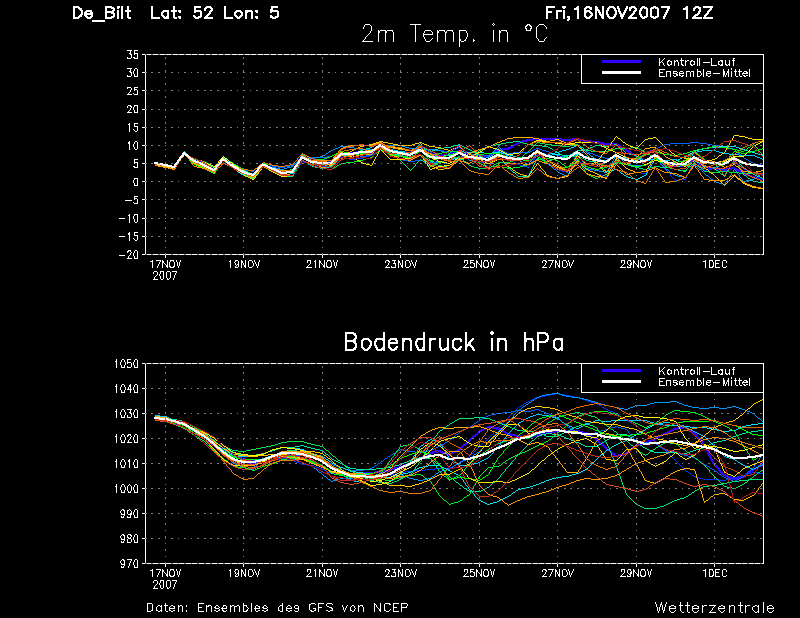The image size is (800, 618).
Task: Click the '2m Temp. in °C' chart title
Action: (x=455, y=34)
